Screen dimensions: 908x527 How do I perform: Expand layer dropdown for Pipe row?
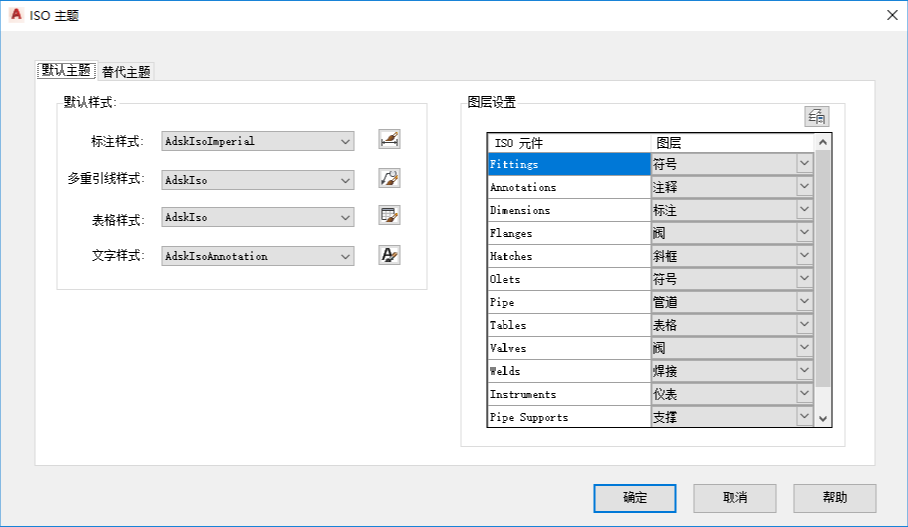coord(804,302)
